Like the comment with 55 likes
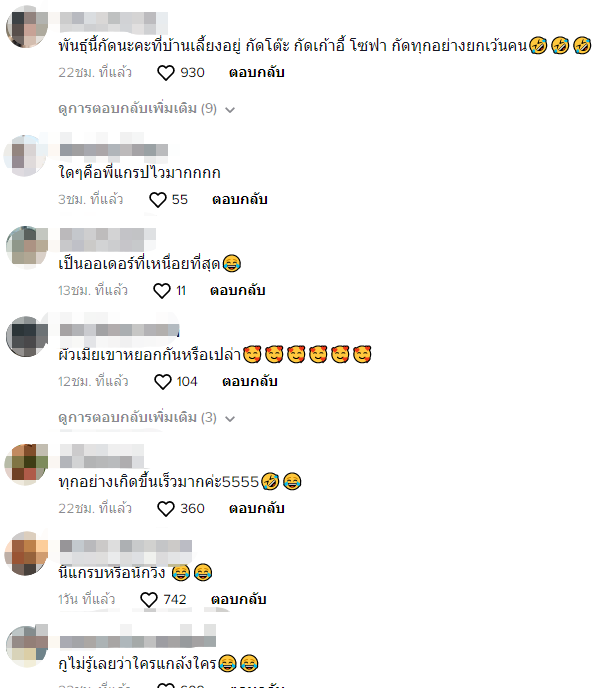 pyautogui.click(x=158, y=200)
